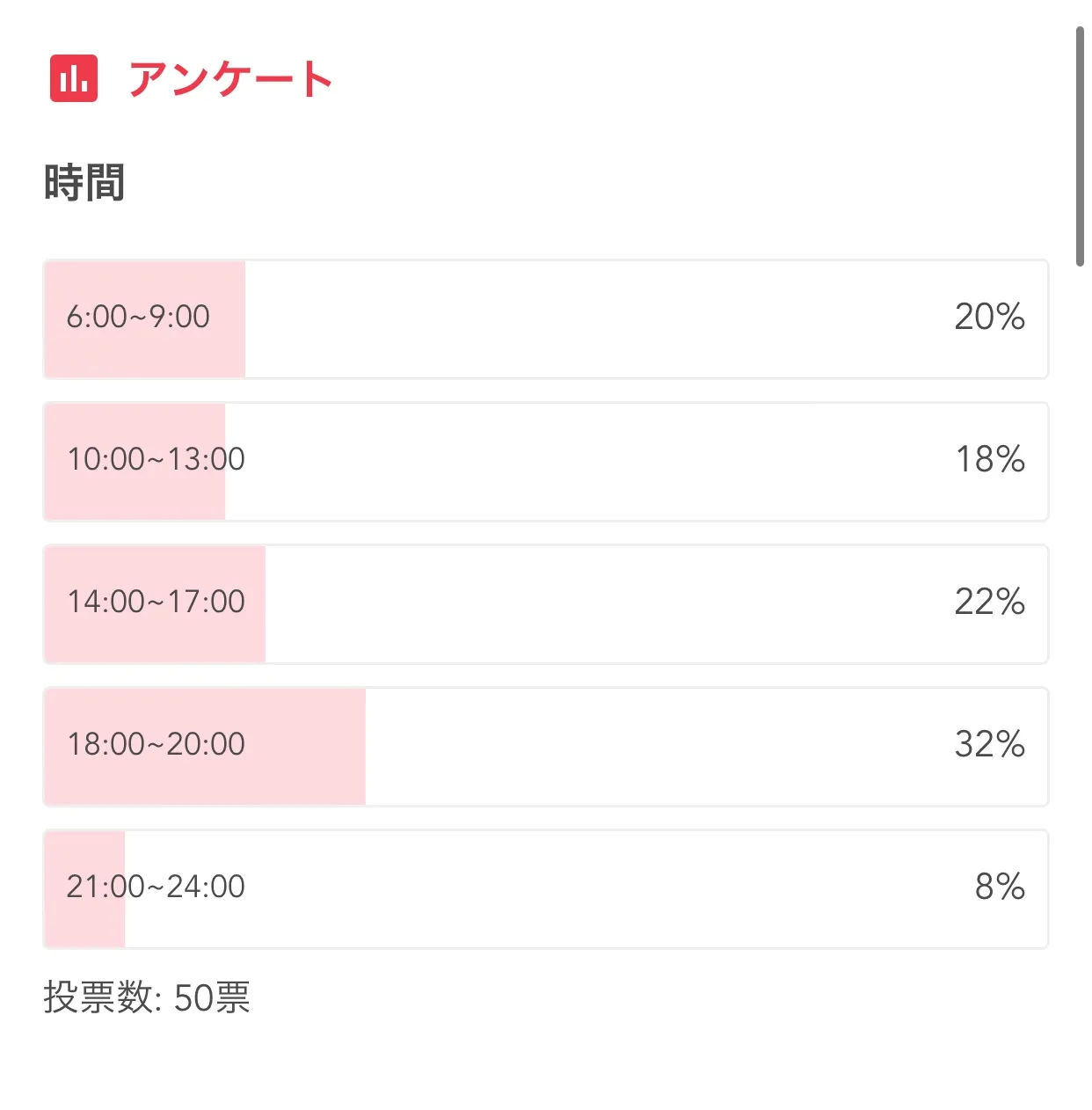
Task: Click the 22% result percentage
Action: [x=989, y=602]
